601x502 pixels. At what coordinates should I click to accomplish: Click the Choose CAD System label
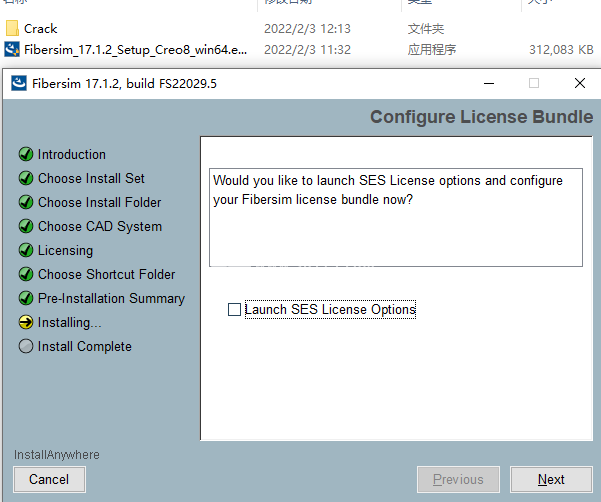[x=100, y=226]
